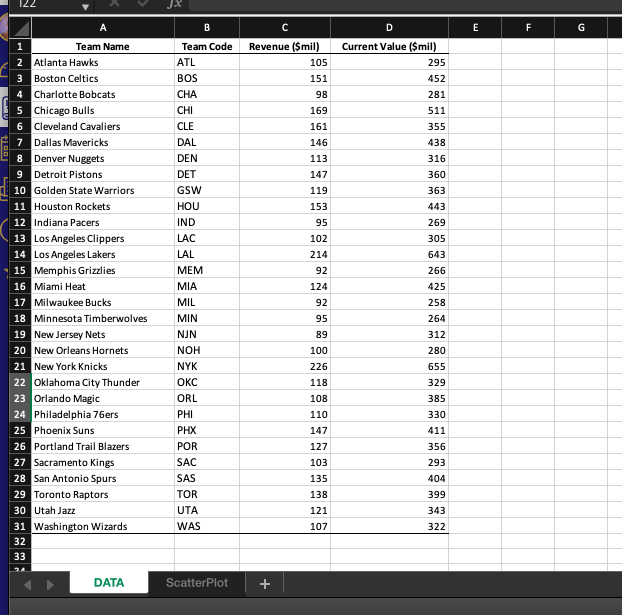
Task: Select column F header
Action: [x=528, y=28]
